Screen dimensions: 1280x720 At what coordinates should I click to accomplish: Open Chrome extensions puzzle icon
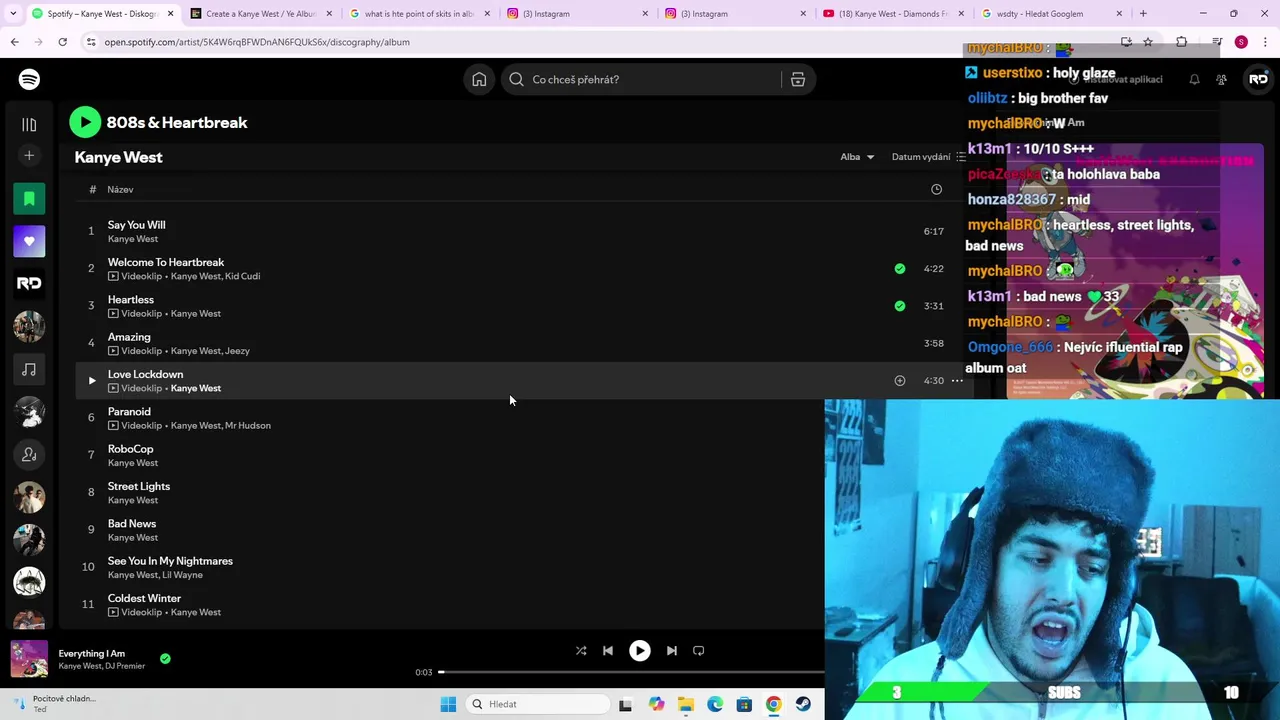pos(1182,42)
